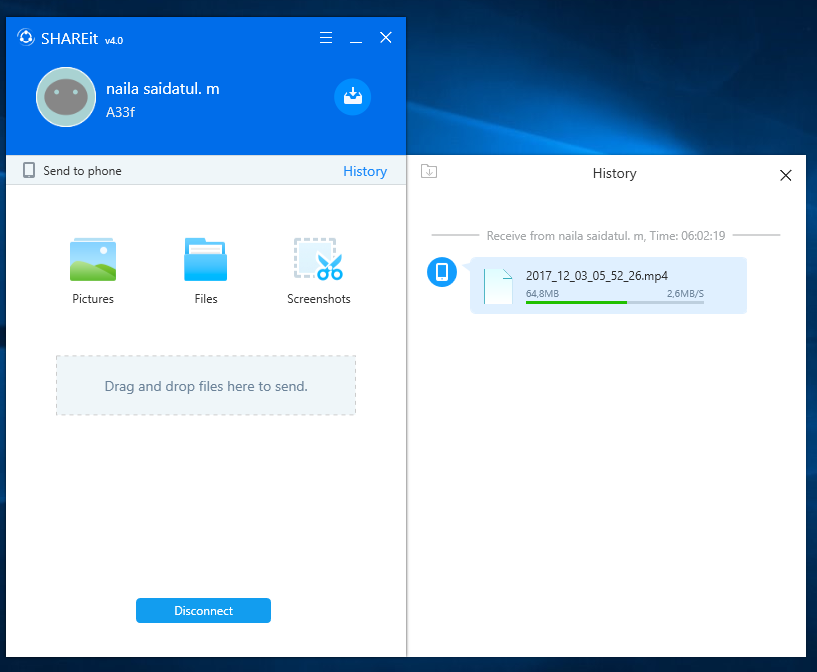Viewport: 817px width, 672px height.
Task: Click the Receive from naila saidatul timestamp line
Action: pyautogui.click(x=606, y=236)
